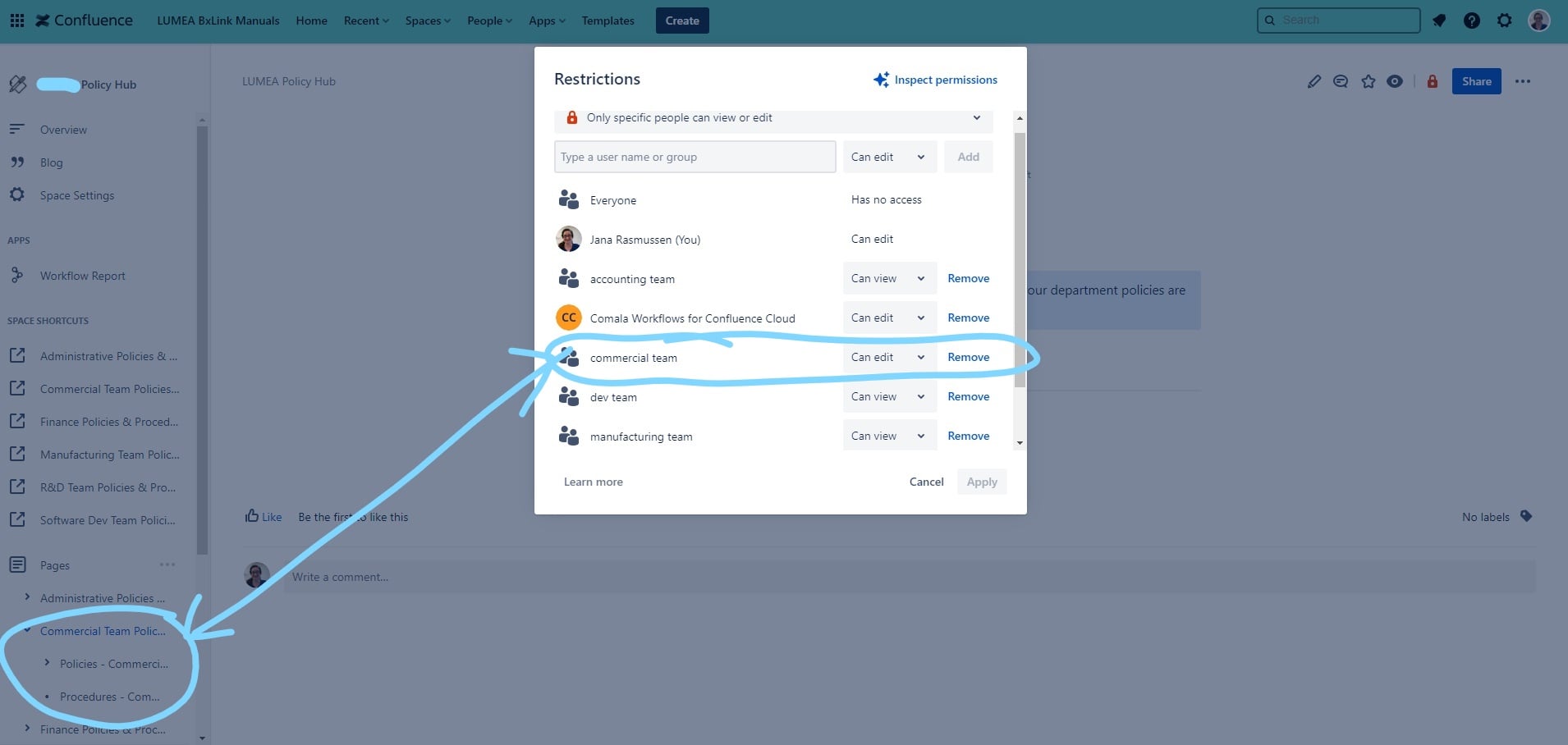
Task: Click the restrictions list scrollbar
Action: click(x=1020, y=259)
